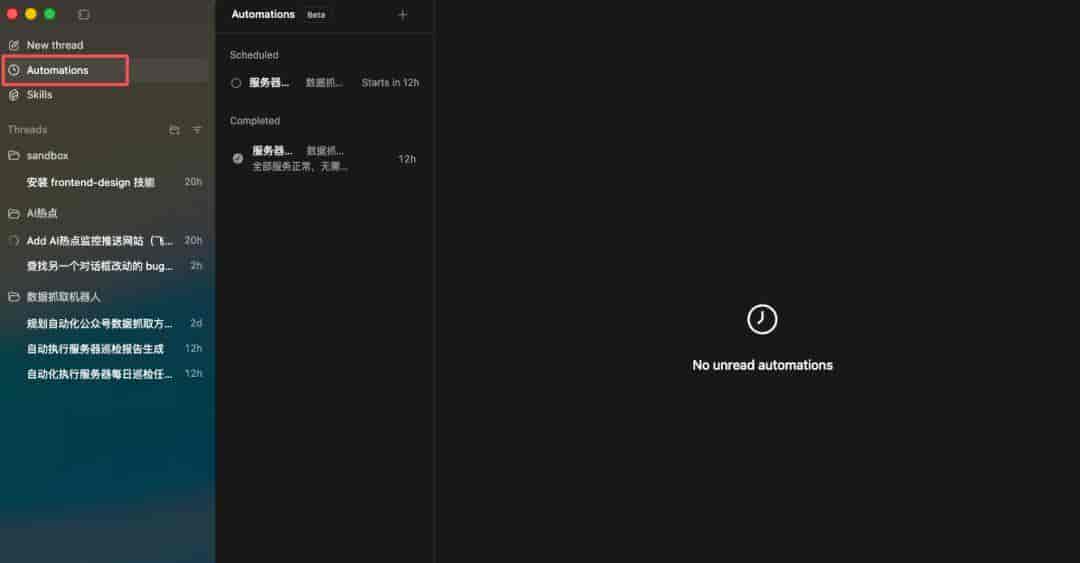This screenshot has width=1080, height=563.
Task: Click the clock icon above No unread automations
Action: pyautogui.click(x=762, y=319)
